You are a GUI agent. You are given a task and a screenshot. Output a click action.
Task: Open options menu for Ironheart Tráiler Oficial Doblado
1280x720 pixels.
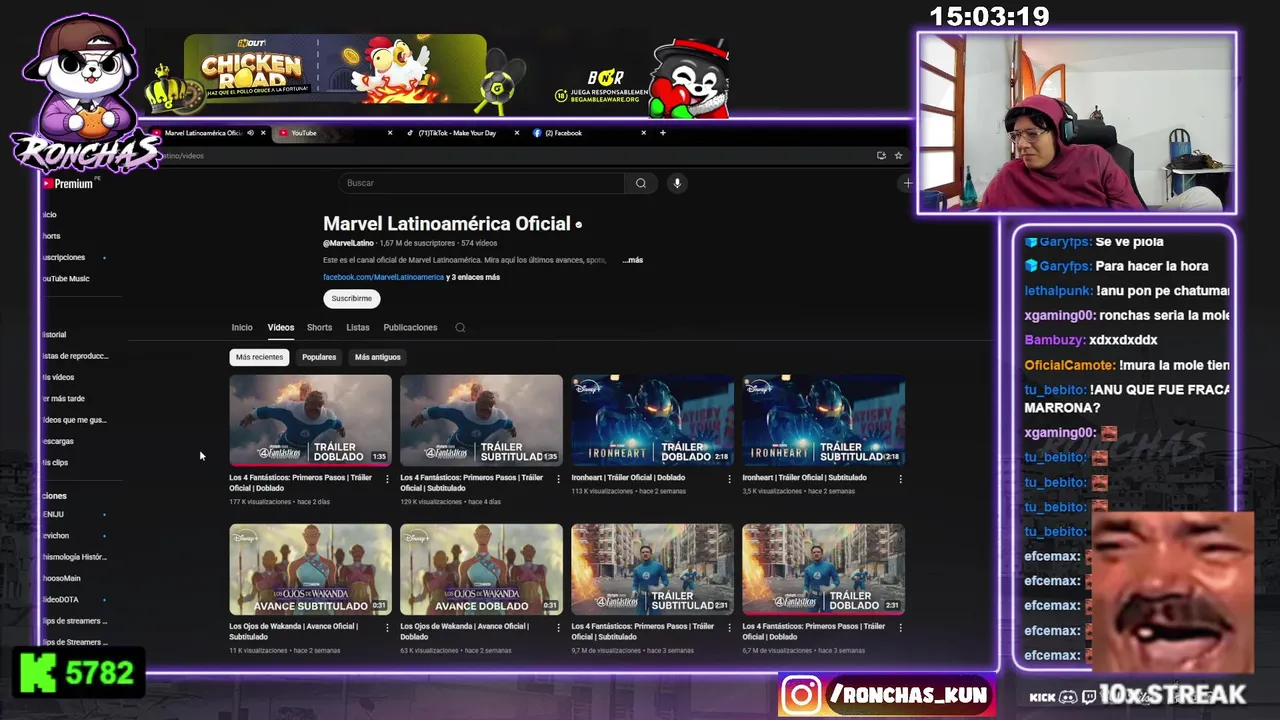pos(729,479)
